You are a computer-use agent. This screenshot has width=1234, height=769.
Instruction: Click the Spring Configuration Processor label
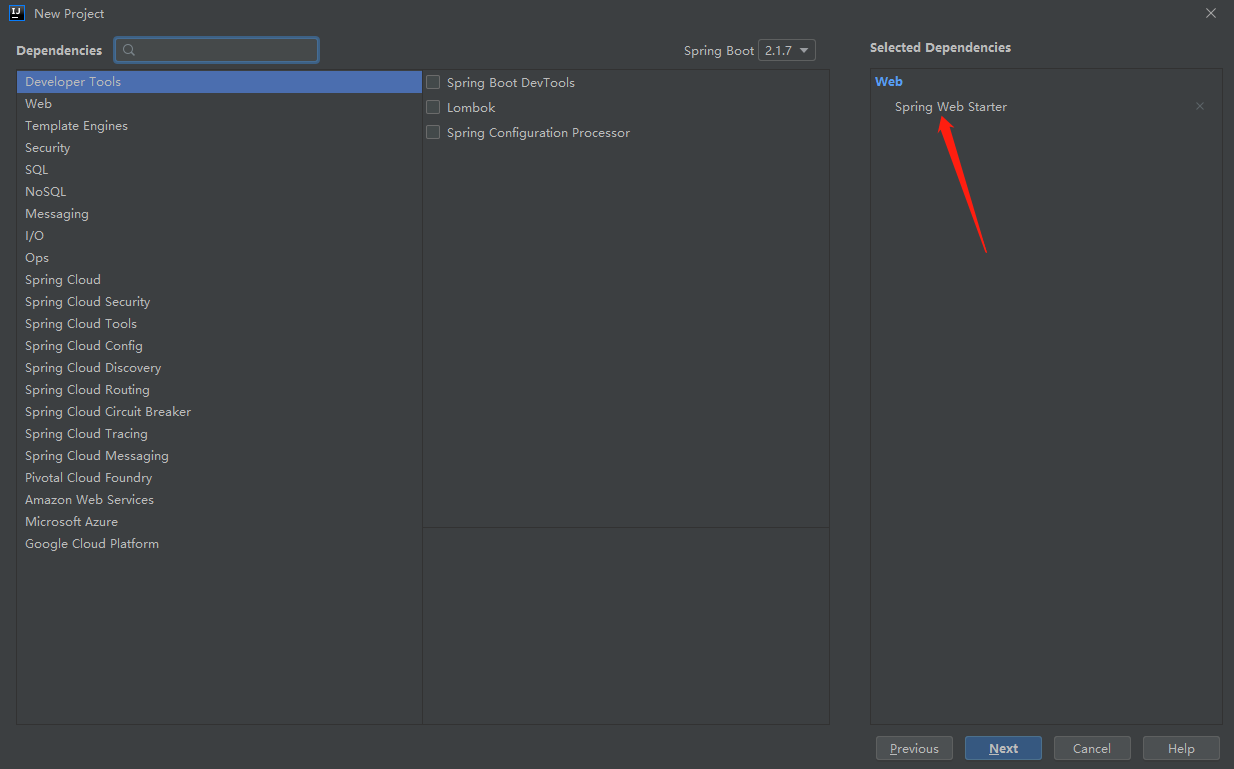pos(538,133)
